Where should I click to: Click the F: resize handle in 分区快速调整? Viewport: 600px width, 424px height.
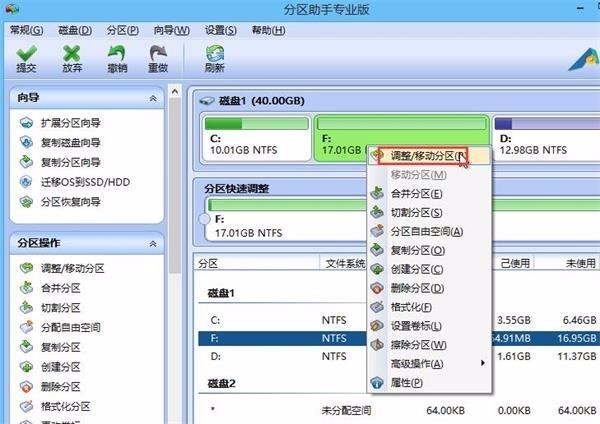[x=204, y=219]
